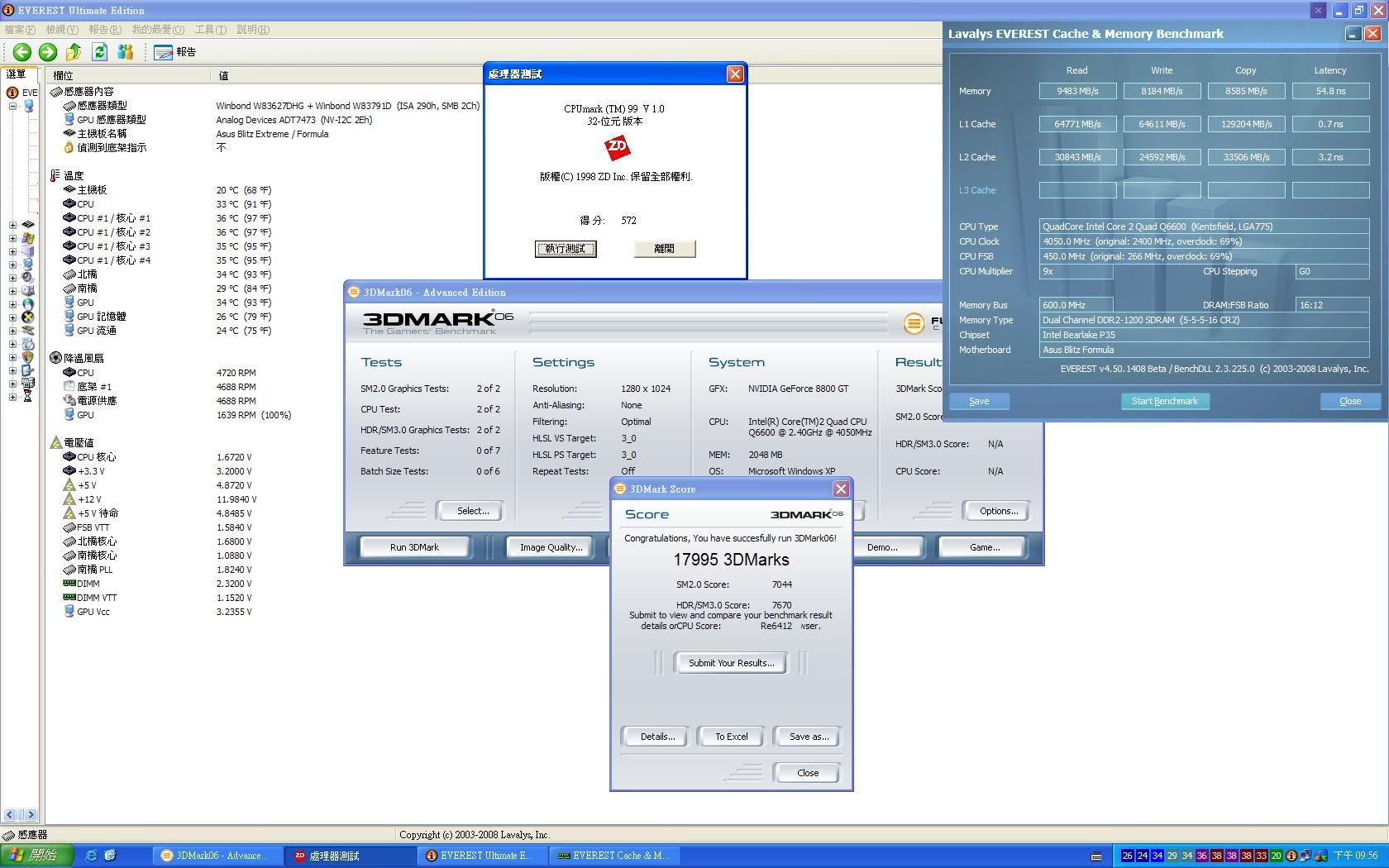This screenshot has width=1389, height=868.
Task: Click To Excel in 3DMark Score dialog
Action: pyautogui.click(x=732, y=737)
